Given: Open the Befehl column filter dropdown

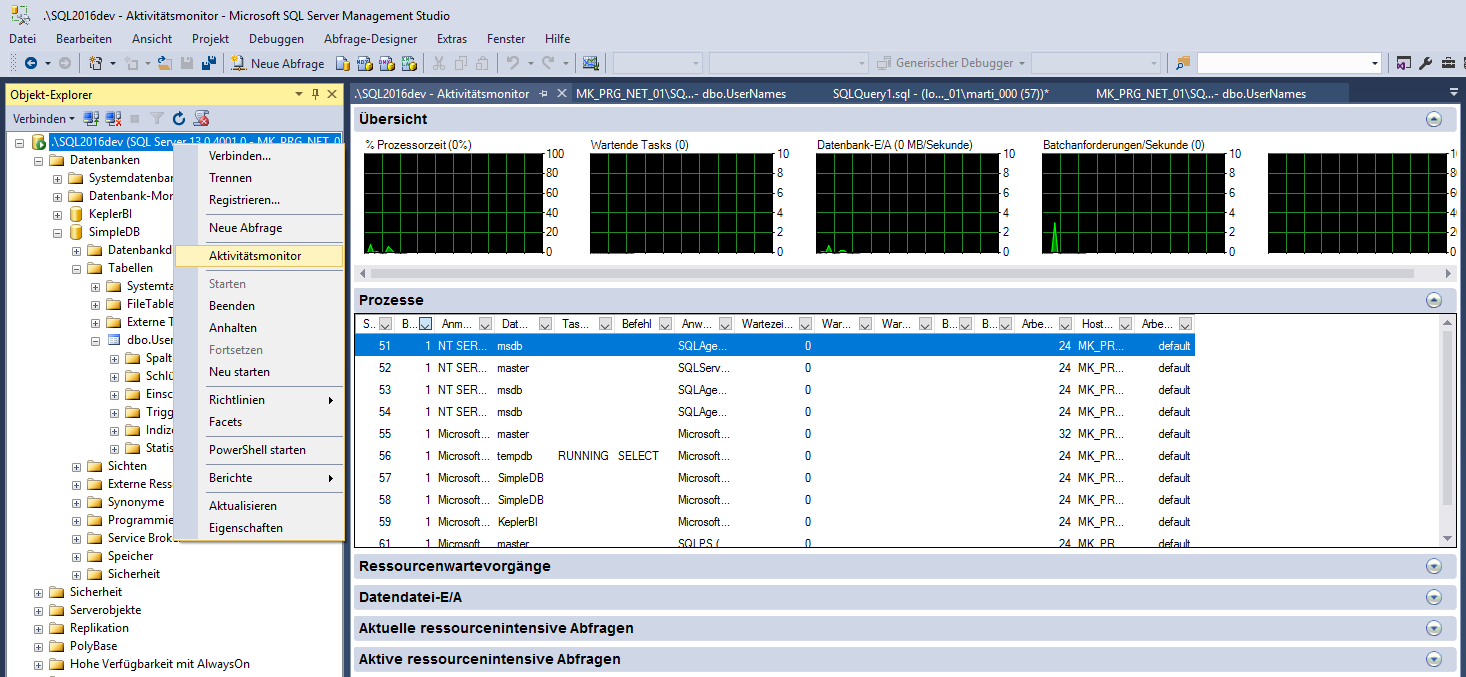Looking at the screenshot, I should pos(665,324).
